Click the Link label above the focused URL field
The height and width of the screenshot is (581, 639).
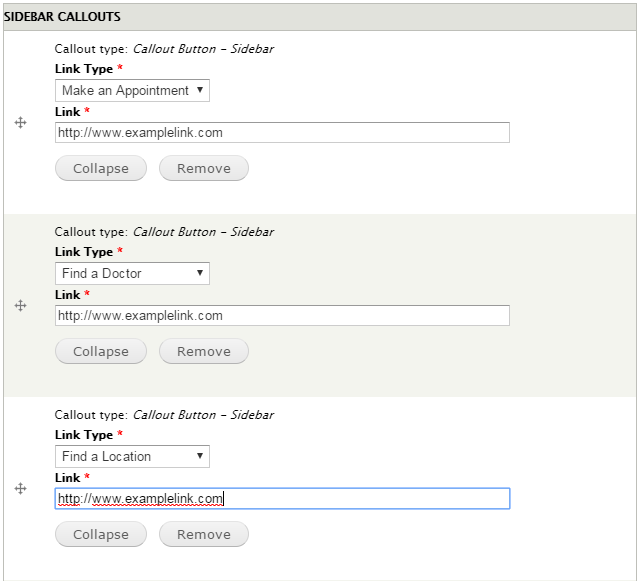[x=68, y=478]
